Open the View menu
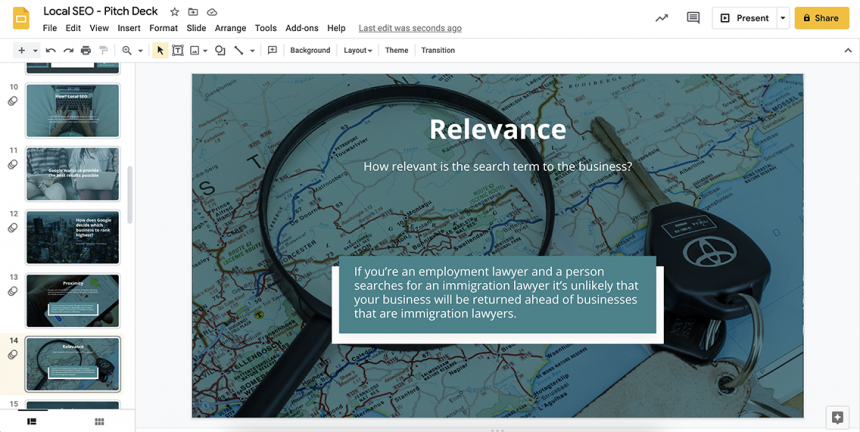This screenshot has width=860, height=432. pyautogui.click(x=99, y=28)
